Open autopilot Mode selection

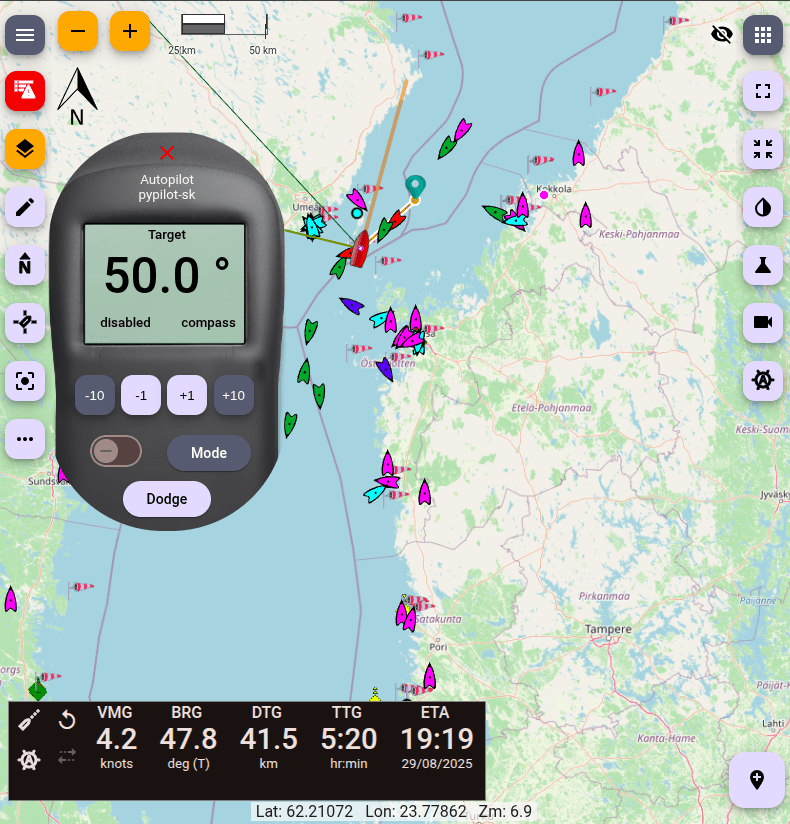tap(208, 453)
